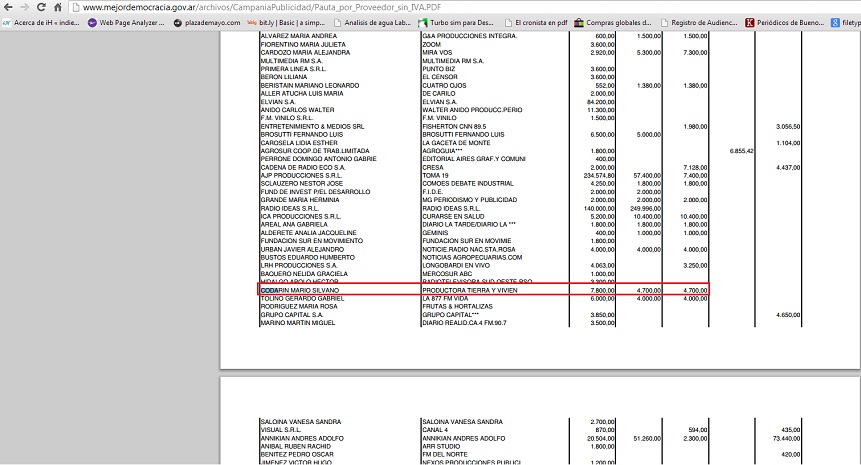Click 'ANIDO CARLOS WALTER' provider name

(297, 110)
